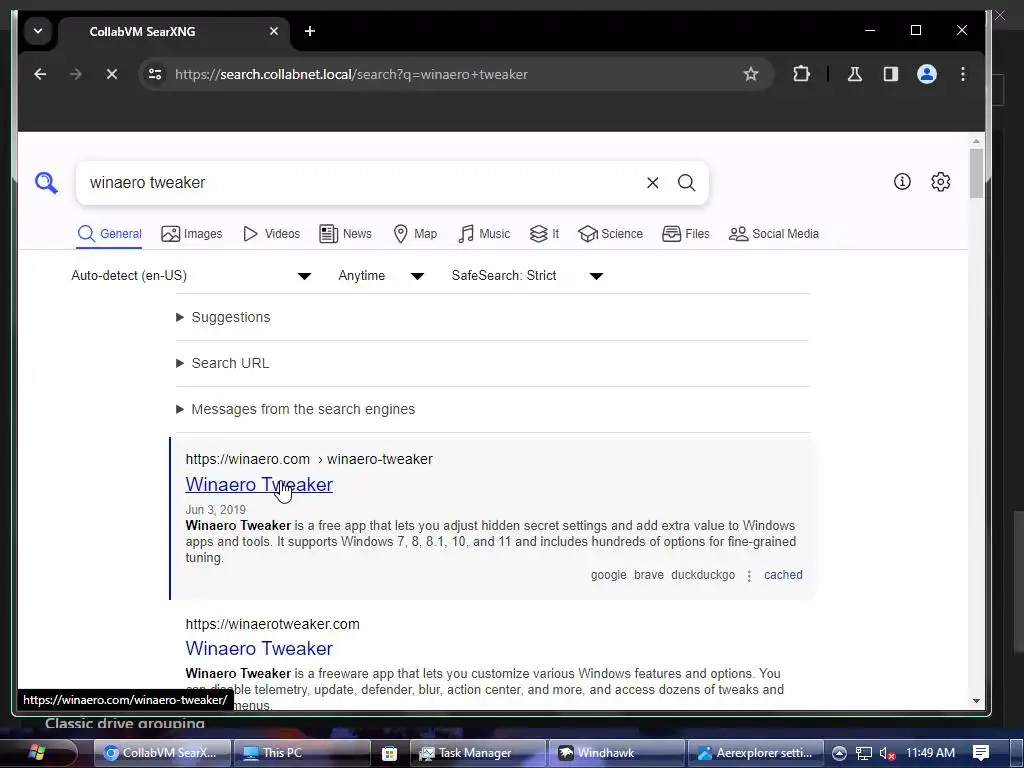Screen dimensions: 1024x768
Task: Click the brave engine label
Action: pyautogui.click(x=648, y=575)
